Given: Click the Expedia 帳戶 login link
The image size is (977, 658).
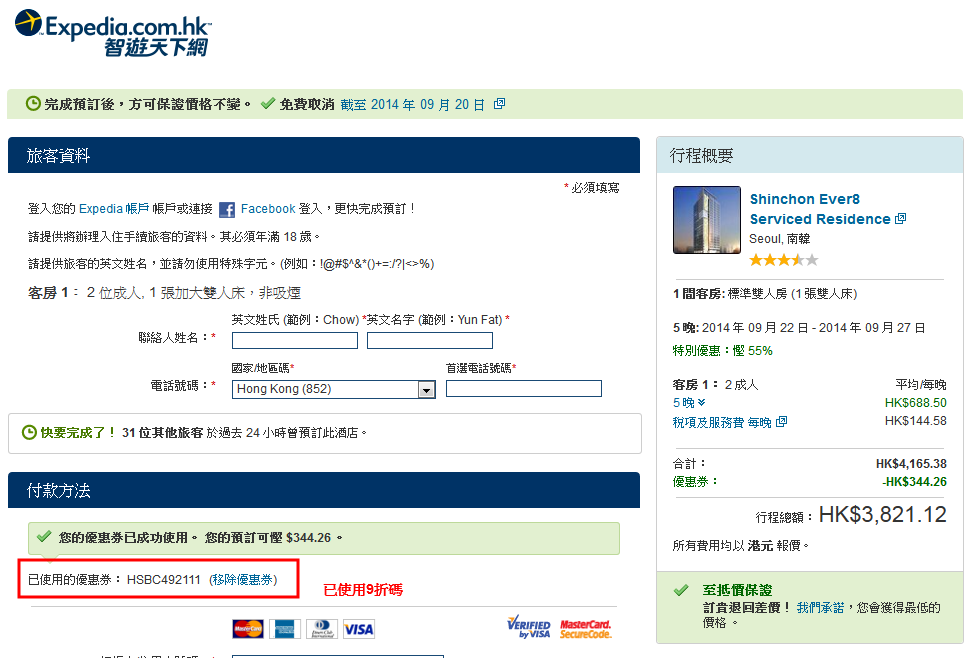Looking at the screenshot, I should pyautogui.click(x=114, y=209).
